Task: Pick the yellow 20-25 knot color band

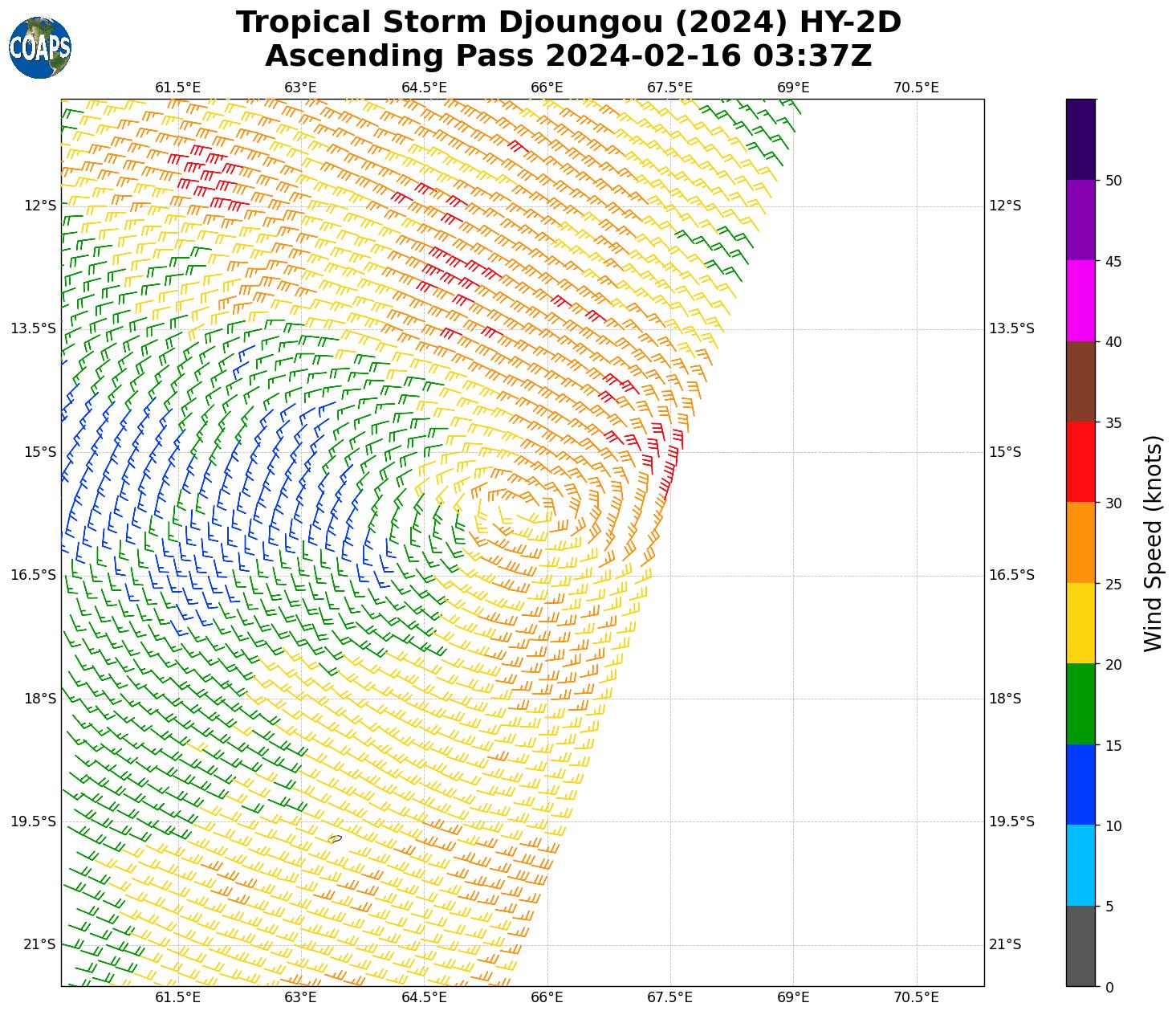Action: pyautogui.click(x=1080, y=623)
